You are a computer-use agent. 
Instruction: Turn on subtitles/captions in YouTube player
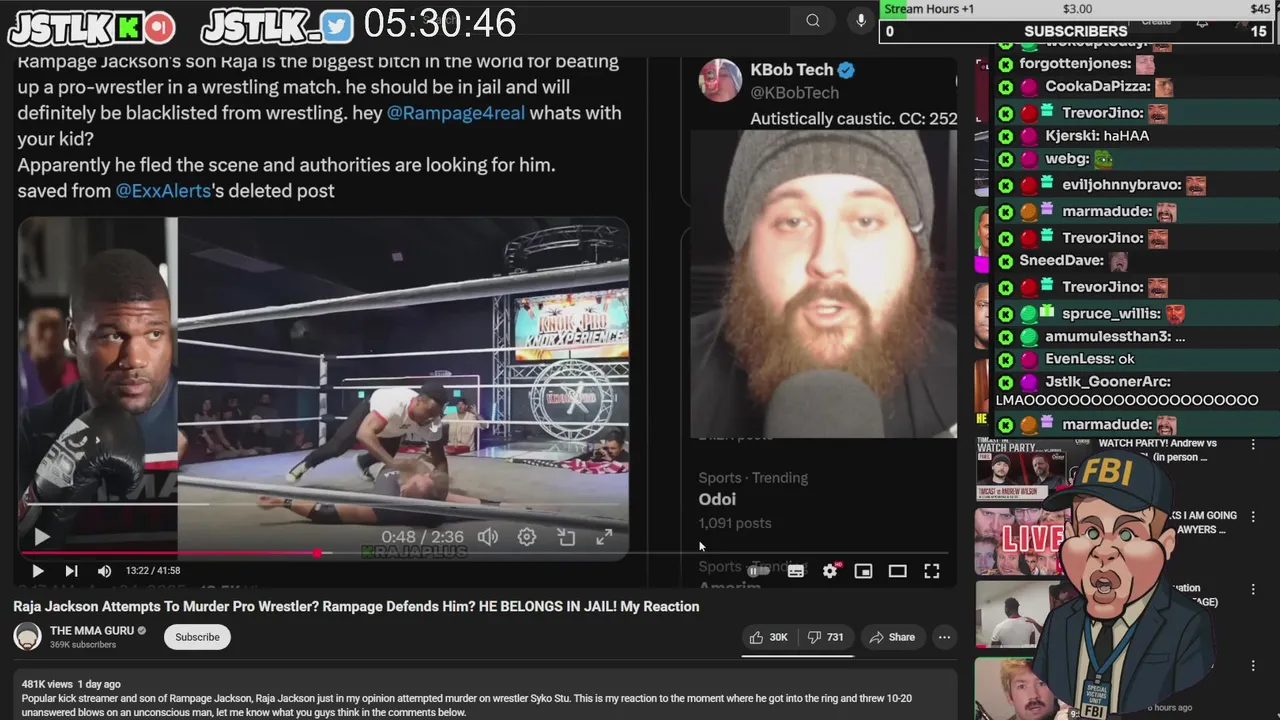(796, 571)
